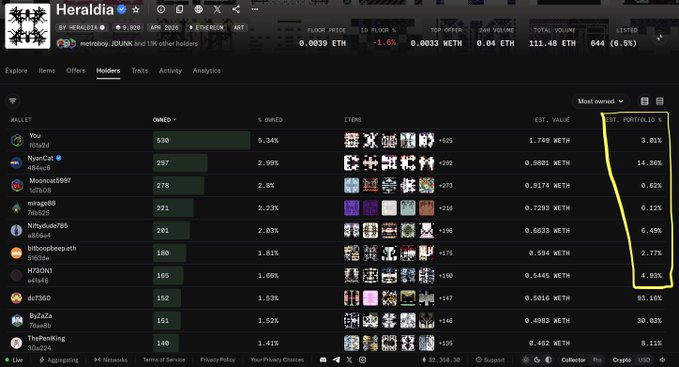This screenshot has height=367, width=679.
Task: Select the dark theme moon icon
Action: (537, 360)
